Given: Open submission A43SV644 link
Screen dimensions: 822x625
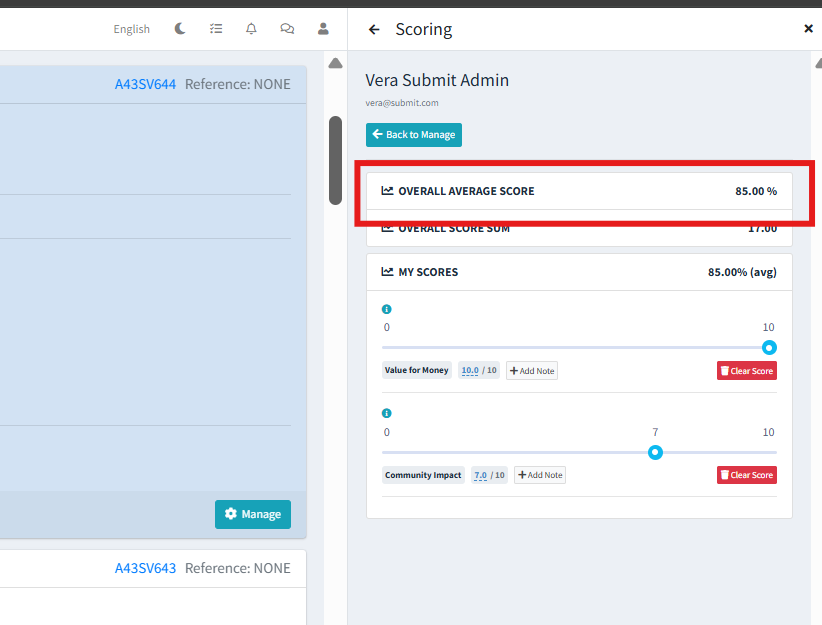Looking at the screenshot, I should [145, 84].
